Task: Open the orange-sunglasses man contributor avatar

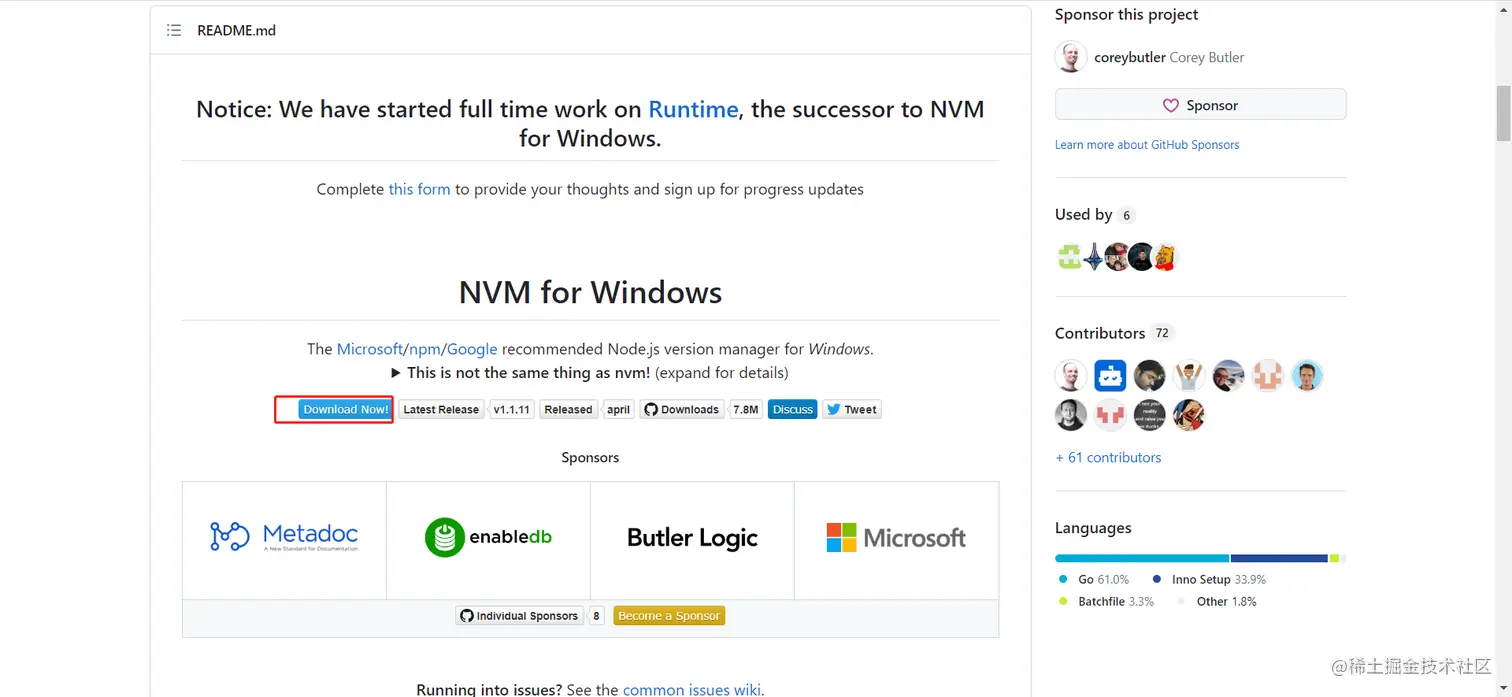Action: [1228, 376]
